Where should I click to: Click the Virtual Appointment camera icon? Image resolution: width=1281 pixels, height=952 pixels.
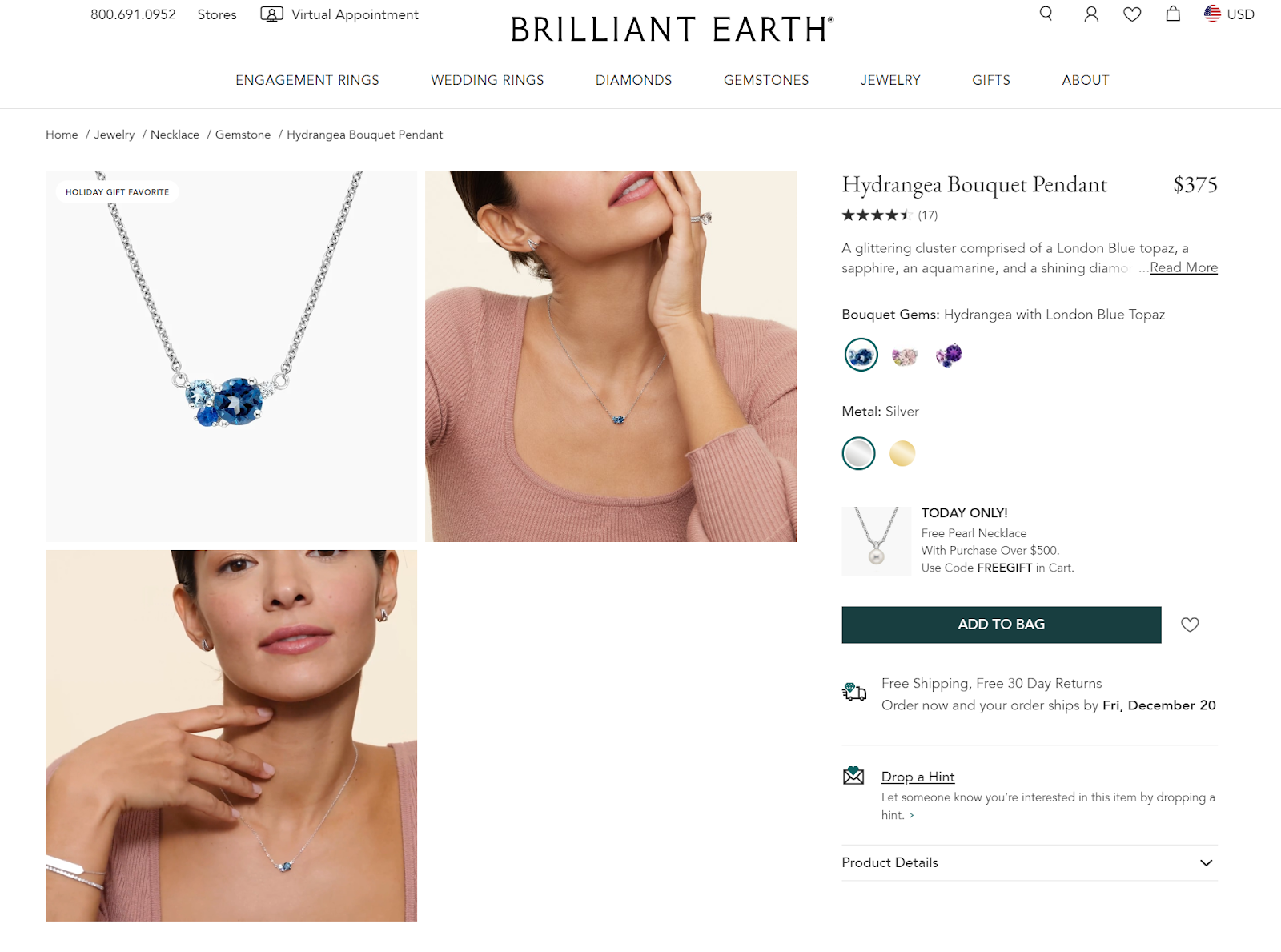(x=271, y=14)
